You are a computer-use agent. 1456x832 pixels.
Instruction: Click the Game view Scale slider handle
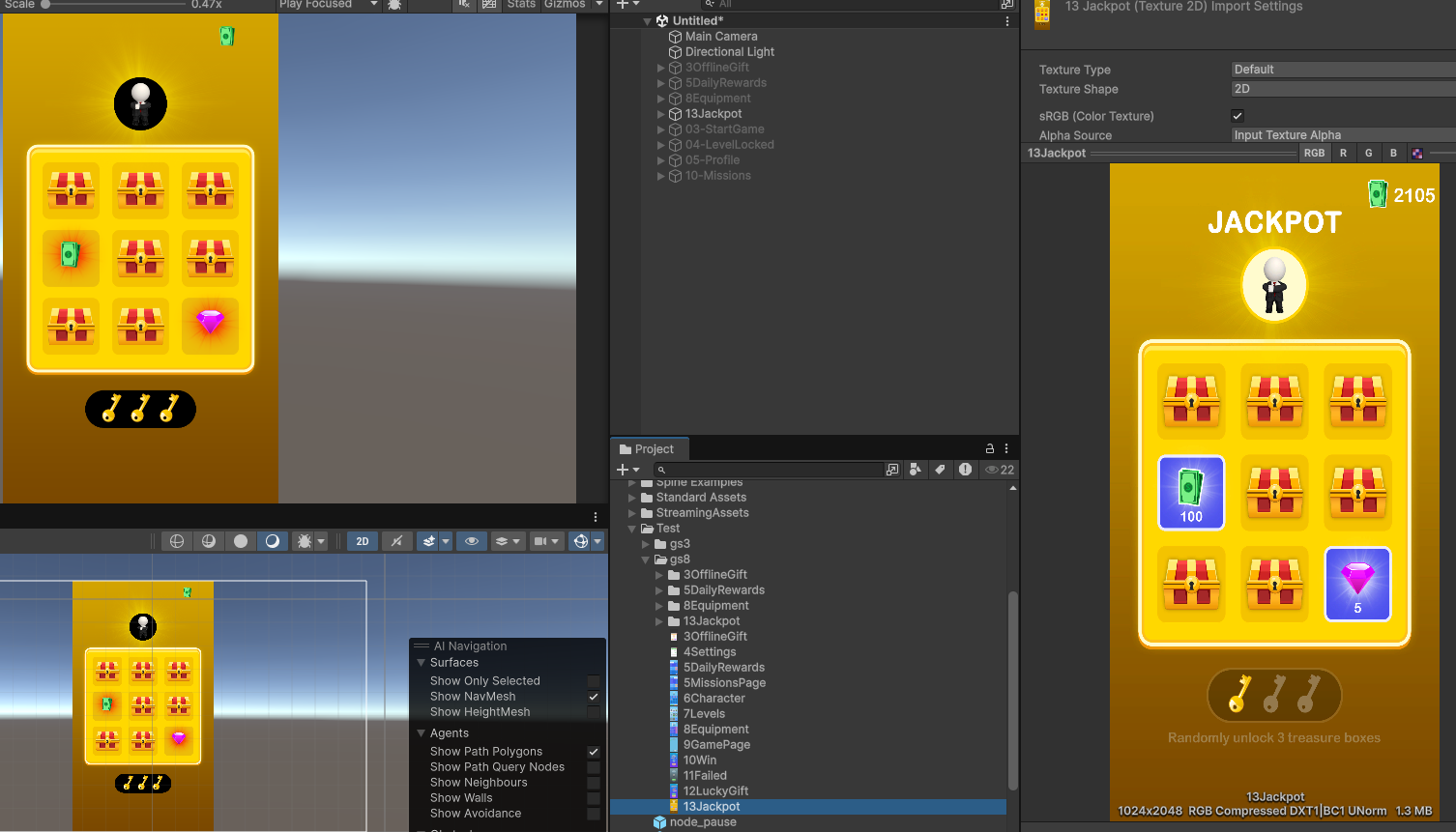(x=45, y=5)
